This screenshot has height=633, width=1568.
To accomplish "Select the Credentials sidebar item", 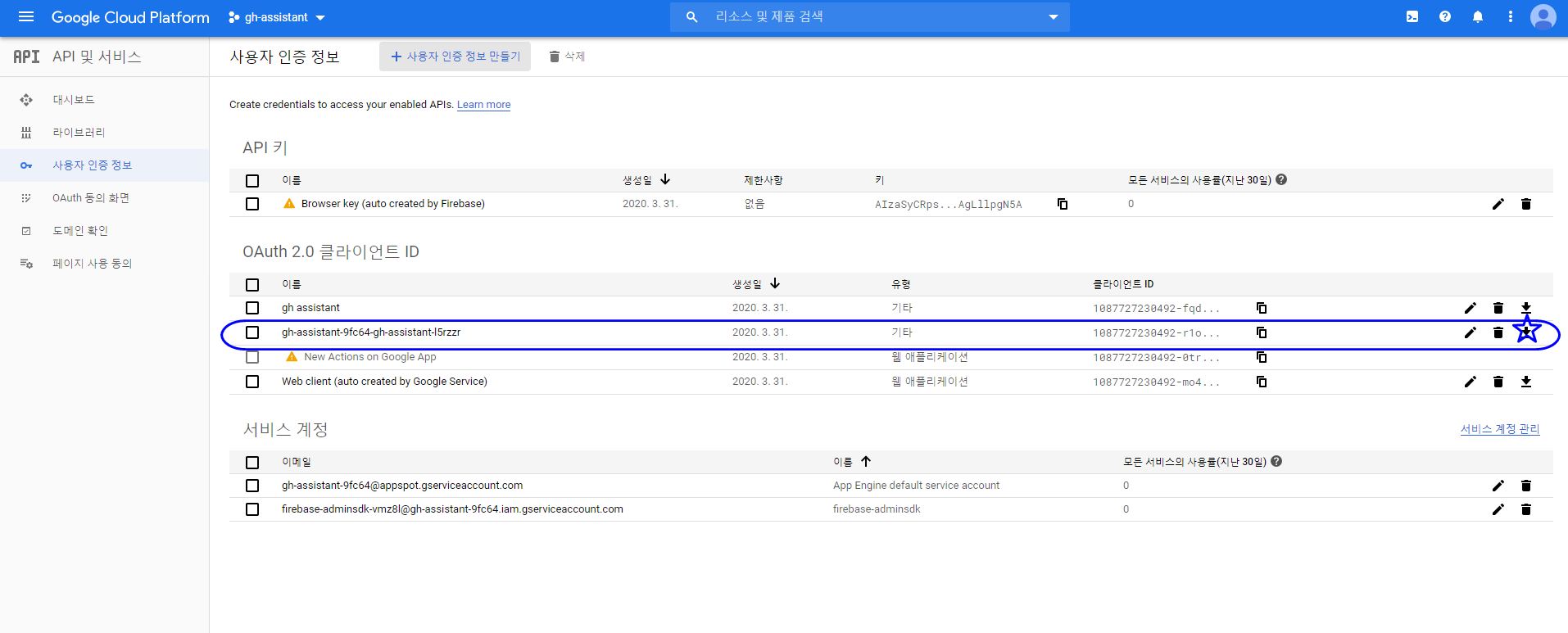I will pos(104,165).
